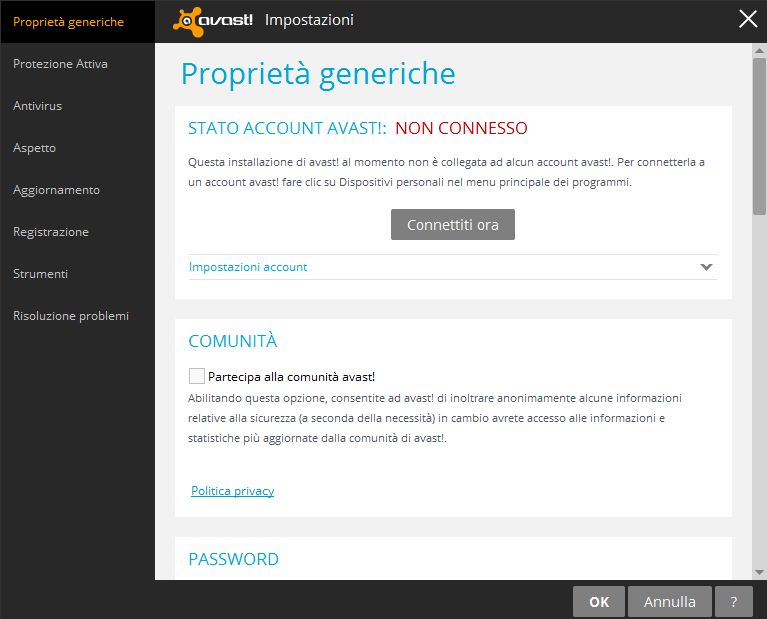Open the Politica privacy link

[x=232, y=491]
